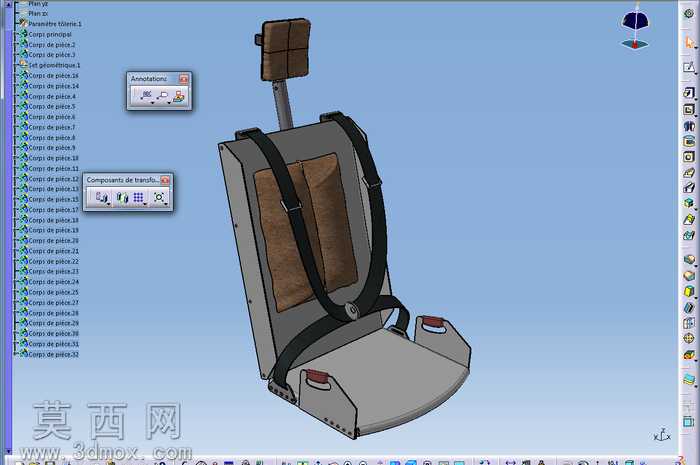The width and height of the screenshot is (700, 465).
Task: Click the Flag Note with Leader icon
Action: click(x=162, y=95)
